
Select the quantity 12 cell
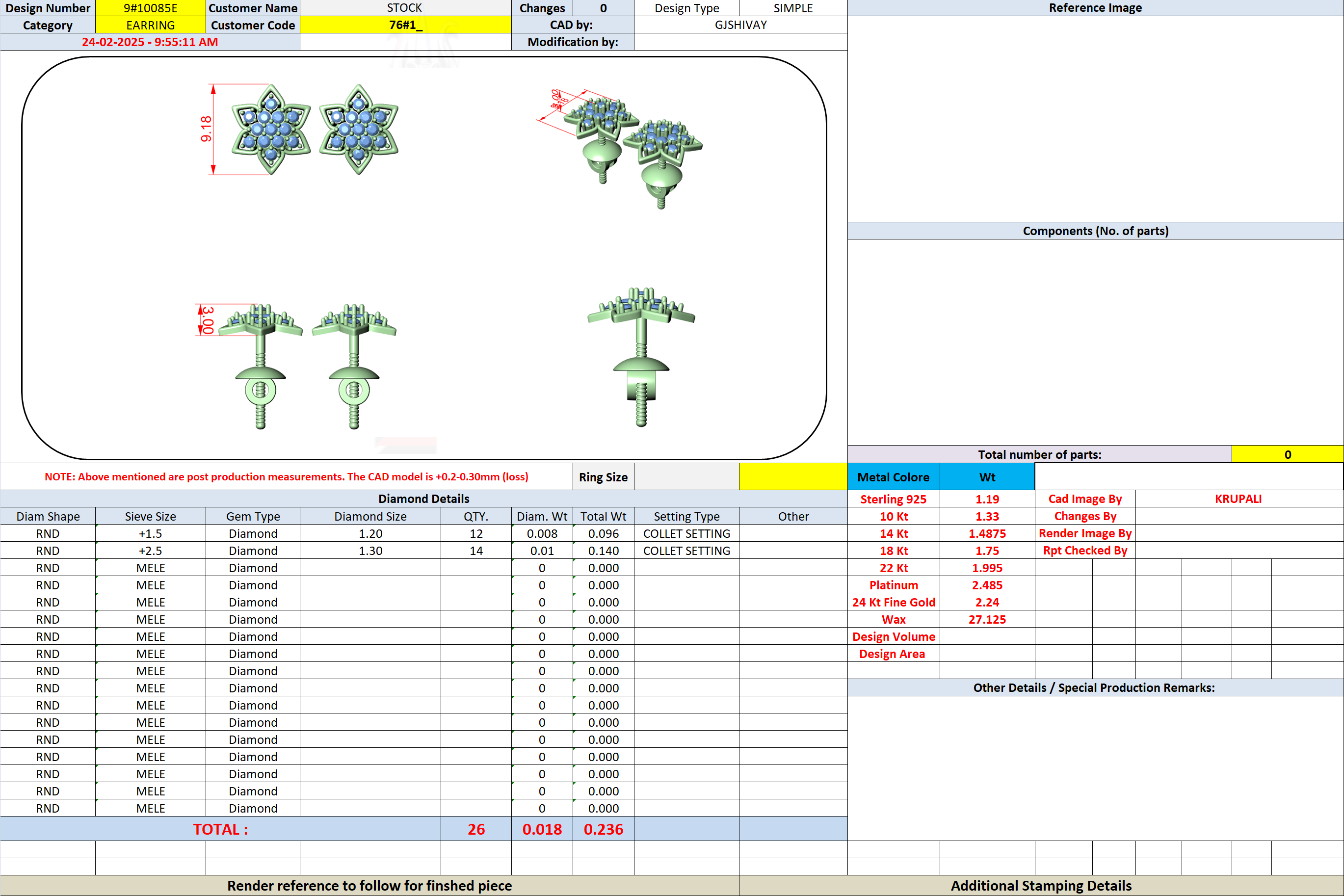476,533
